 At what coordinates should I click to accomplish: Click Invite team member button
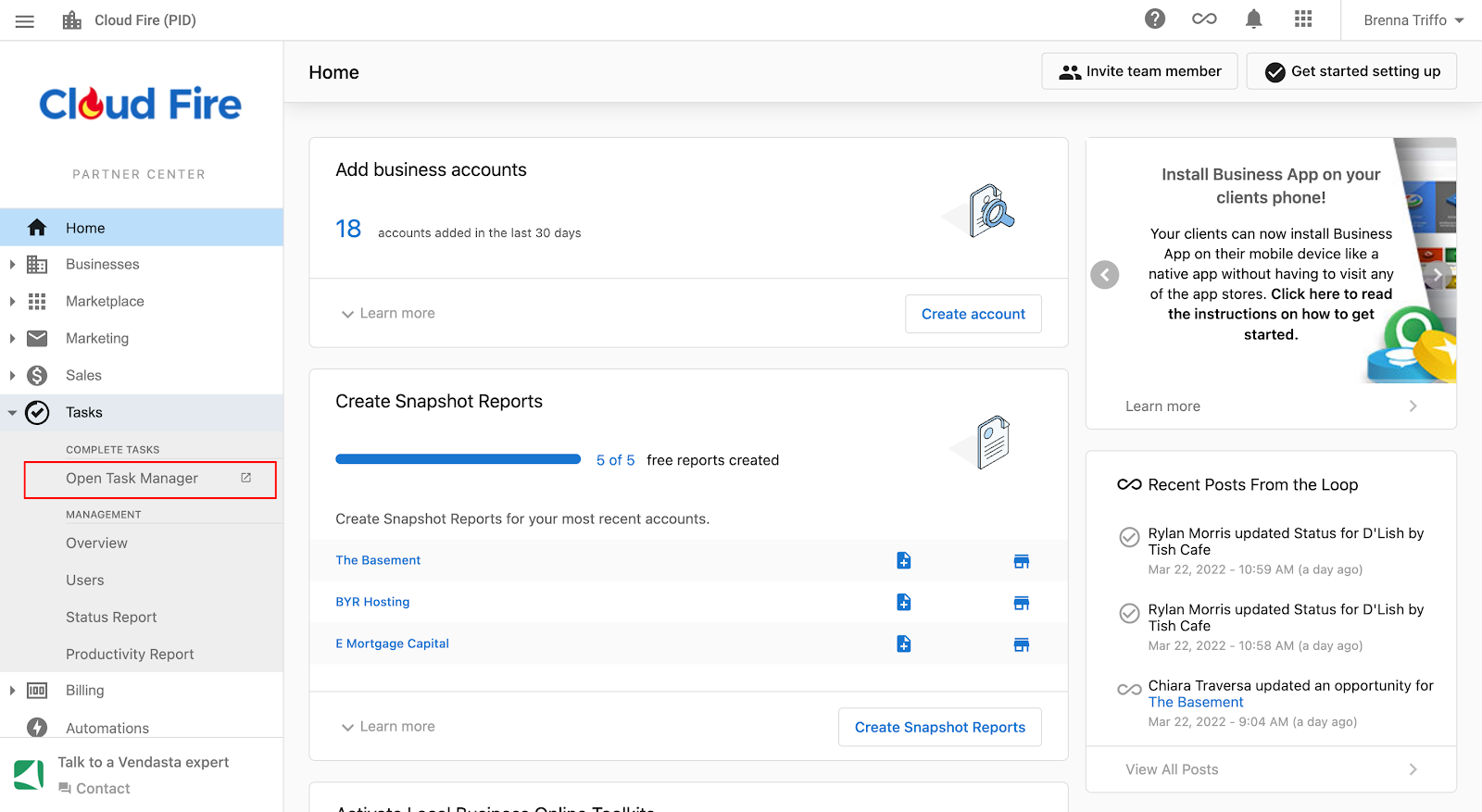click(1139, 71)
